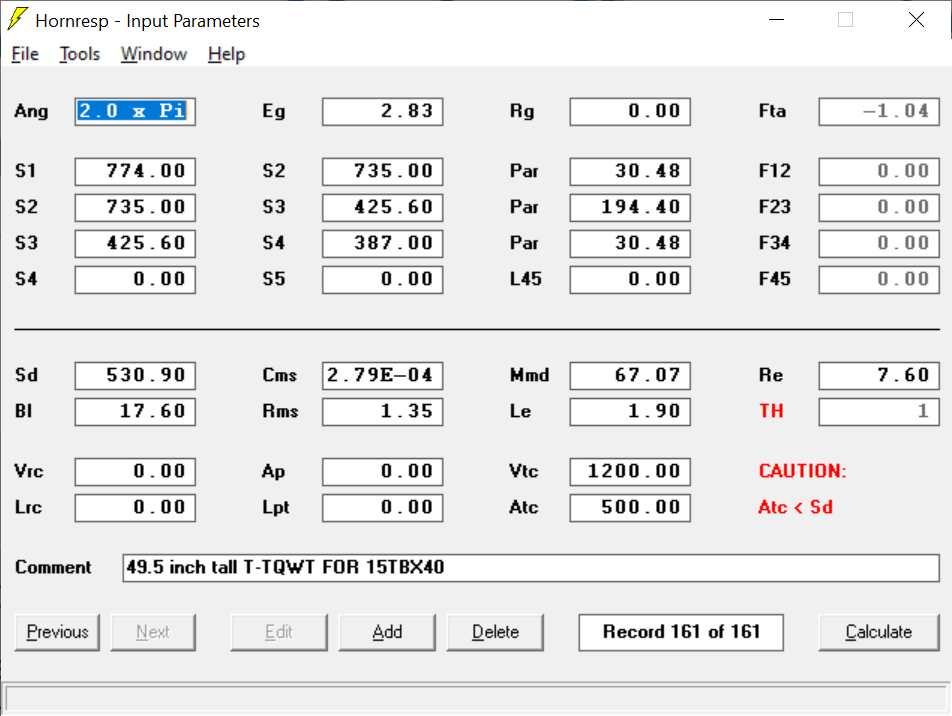Open the Help menu
The image size is (952, 716).
point(226,54)
